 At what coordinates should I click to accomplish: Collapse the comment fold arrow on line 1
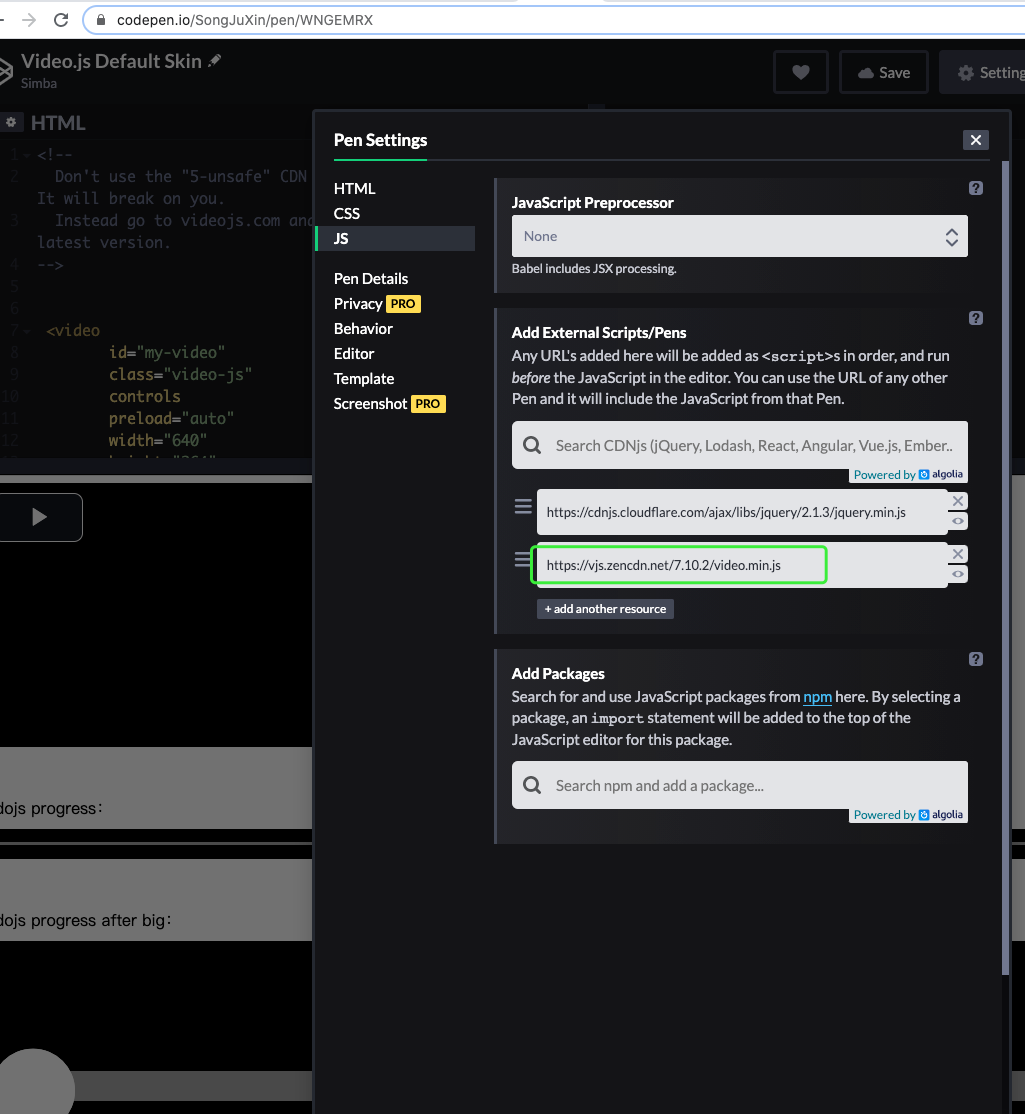26,155
